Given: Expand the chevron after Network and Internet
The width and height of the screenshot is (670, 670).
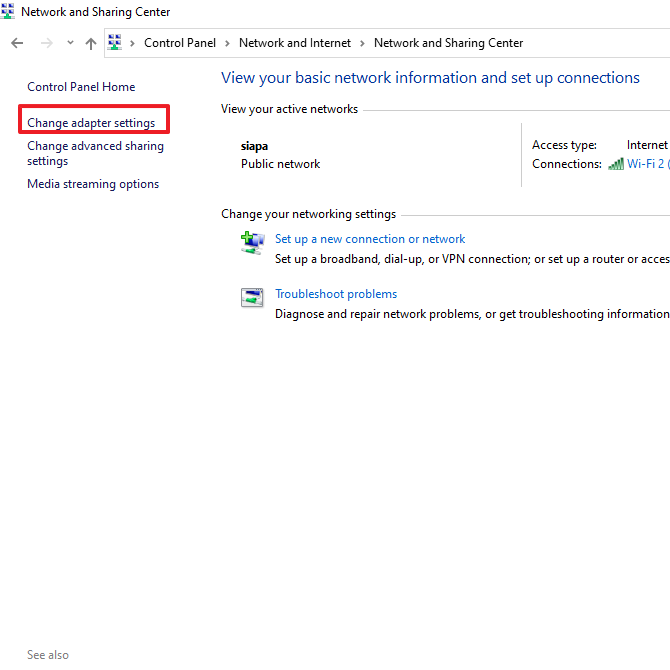Looking at the screenshot, I should [x=362, y=43].
